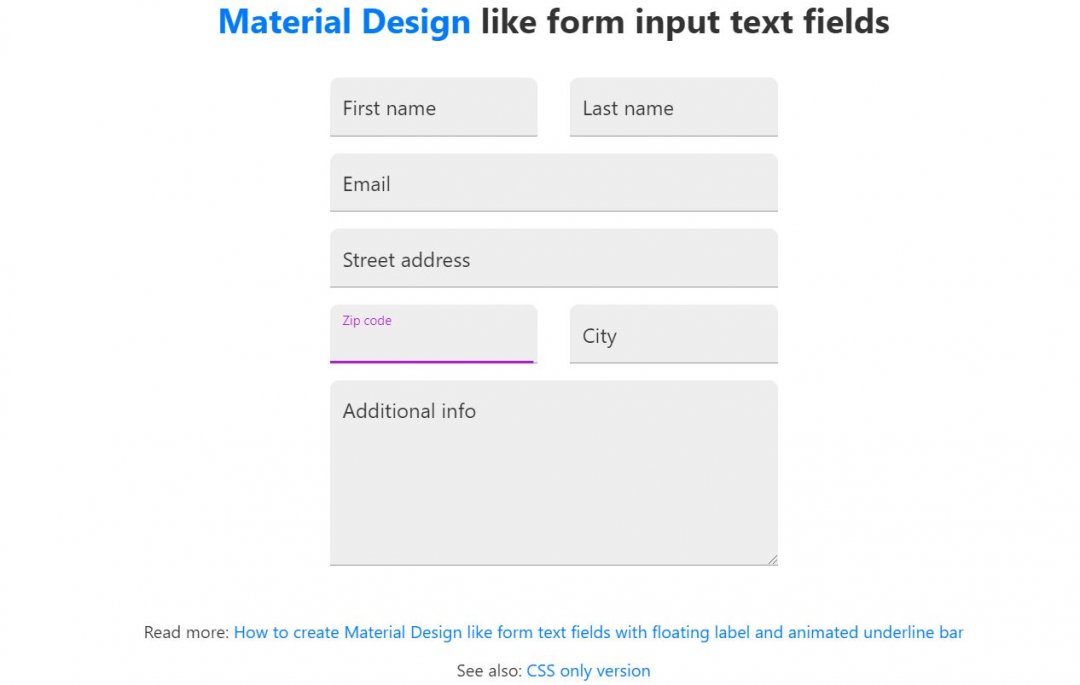The image size is (1080, 685).
Task: Click the 'See also:' text
Action: [x=489, y=671]
